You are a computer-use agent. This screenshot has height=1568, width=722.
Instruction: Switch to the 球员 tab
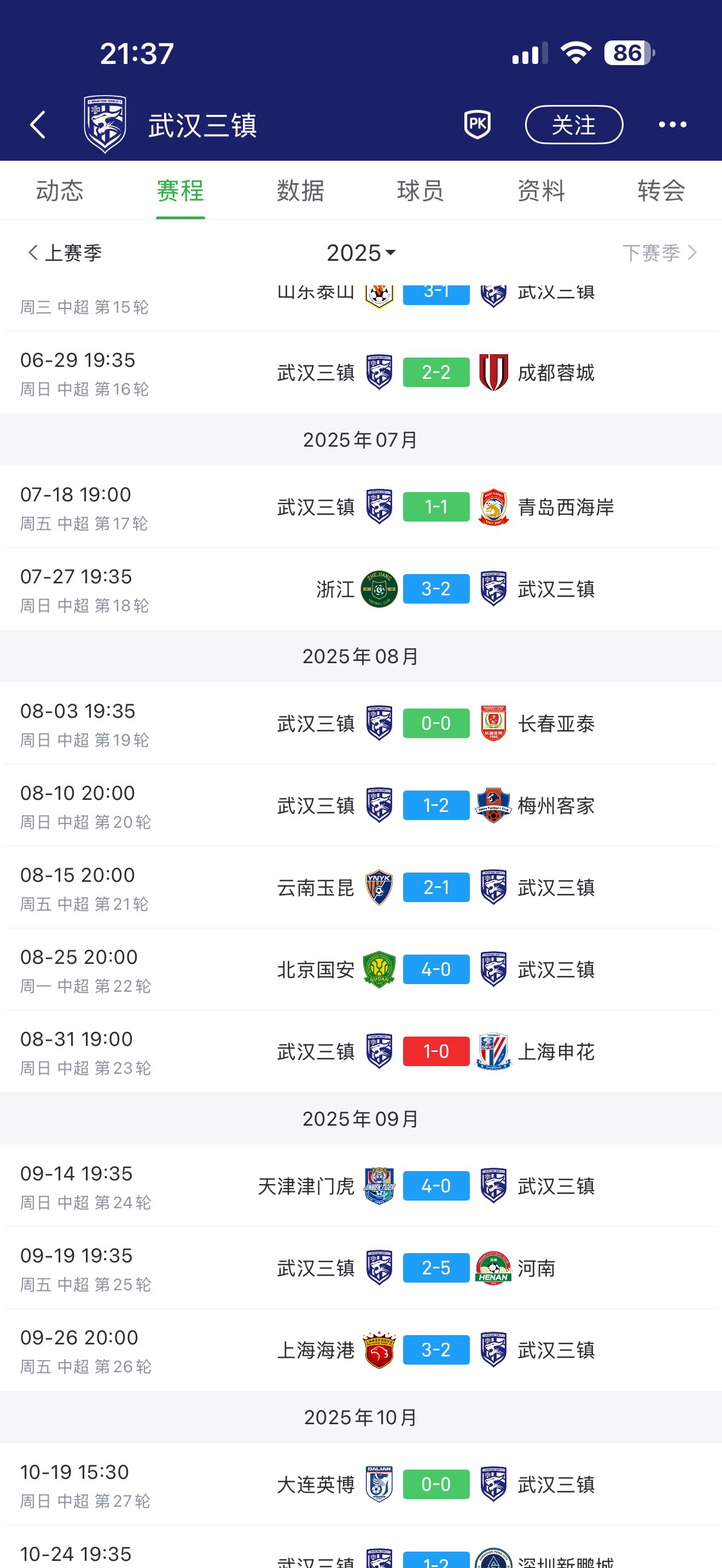point(420,190)
